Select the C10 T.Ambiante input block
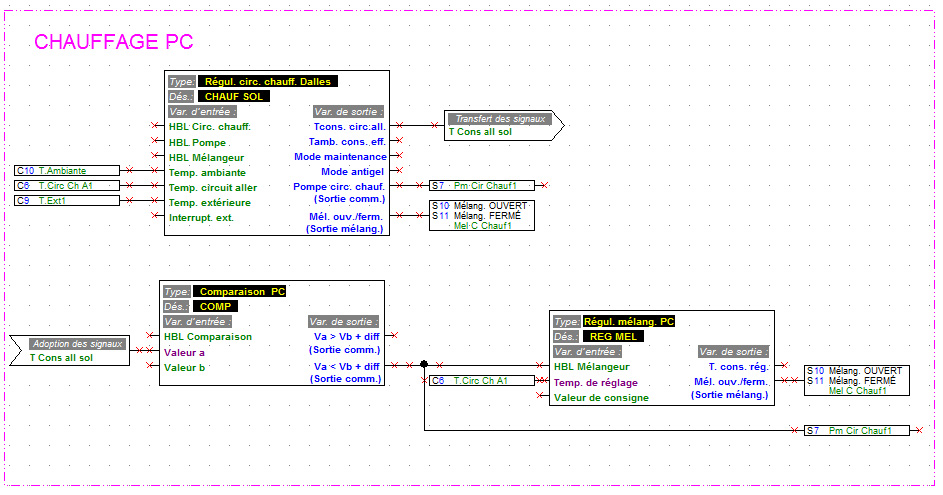Image resolution: width=943 pixels, height=495 pixels. [x=66, y=171]
